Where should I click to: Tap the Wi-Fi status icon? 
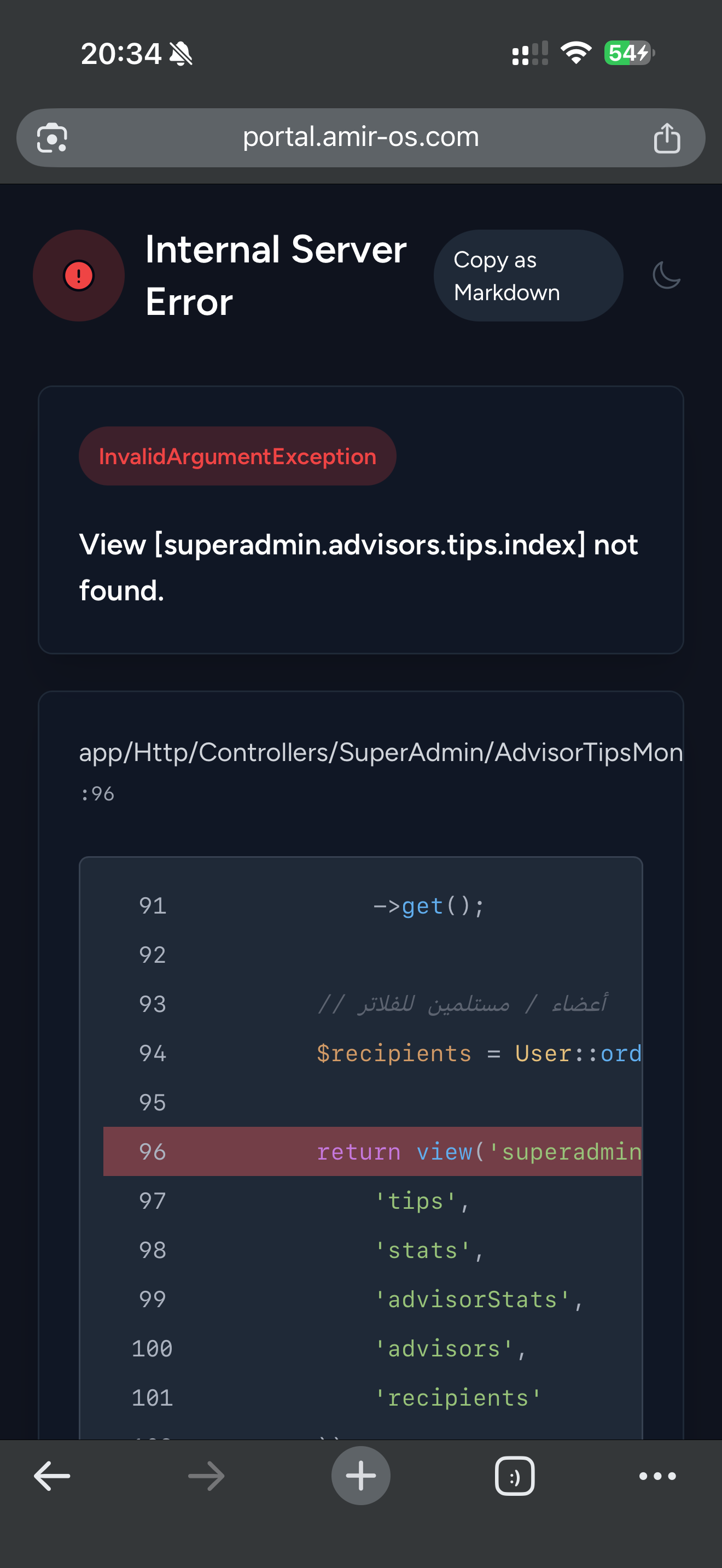(576, 53)
